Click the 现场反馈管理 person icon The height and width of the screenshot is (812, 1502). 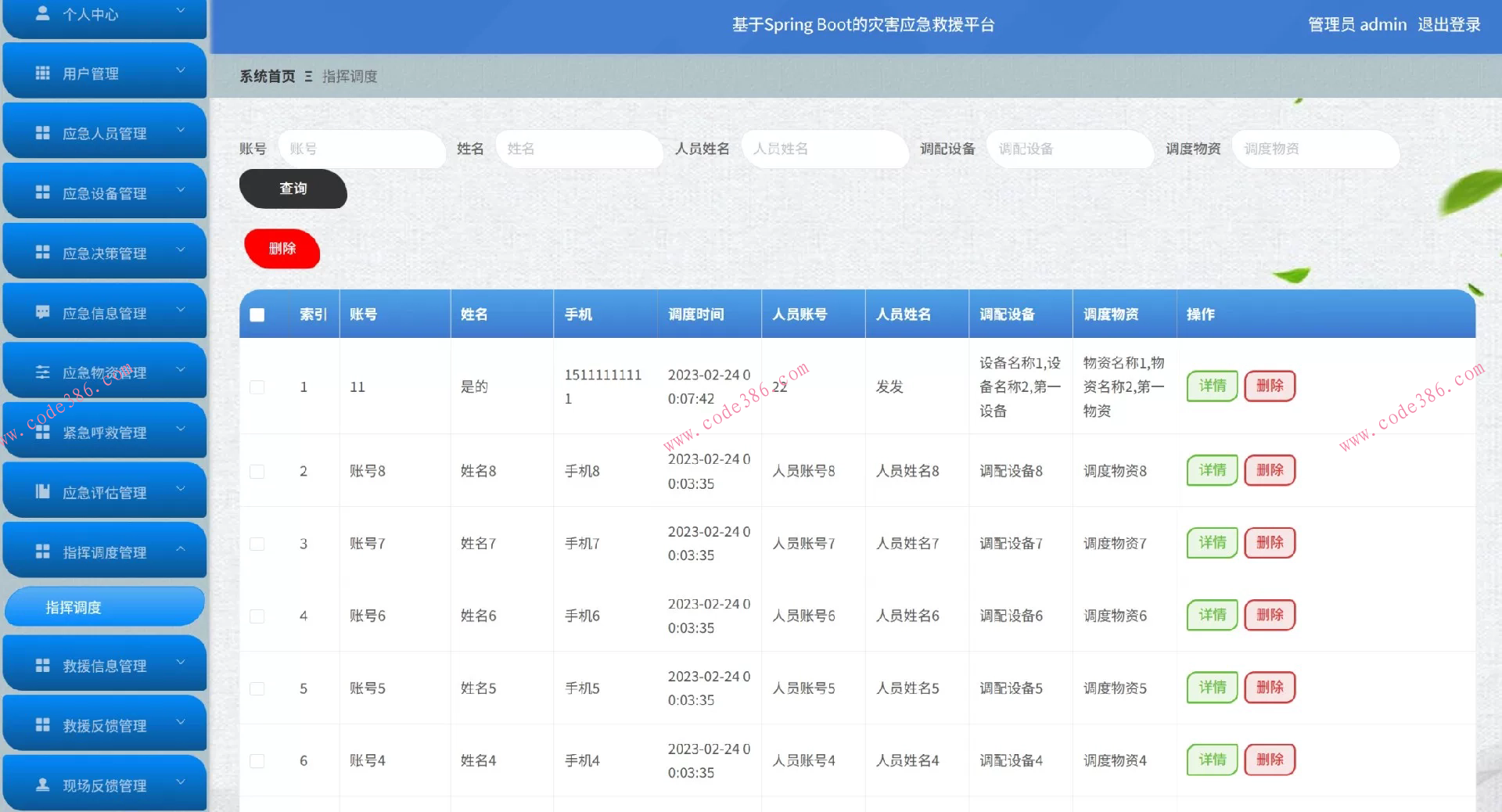[43, 785]
